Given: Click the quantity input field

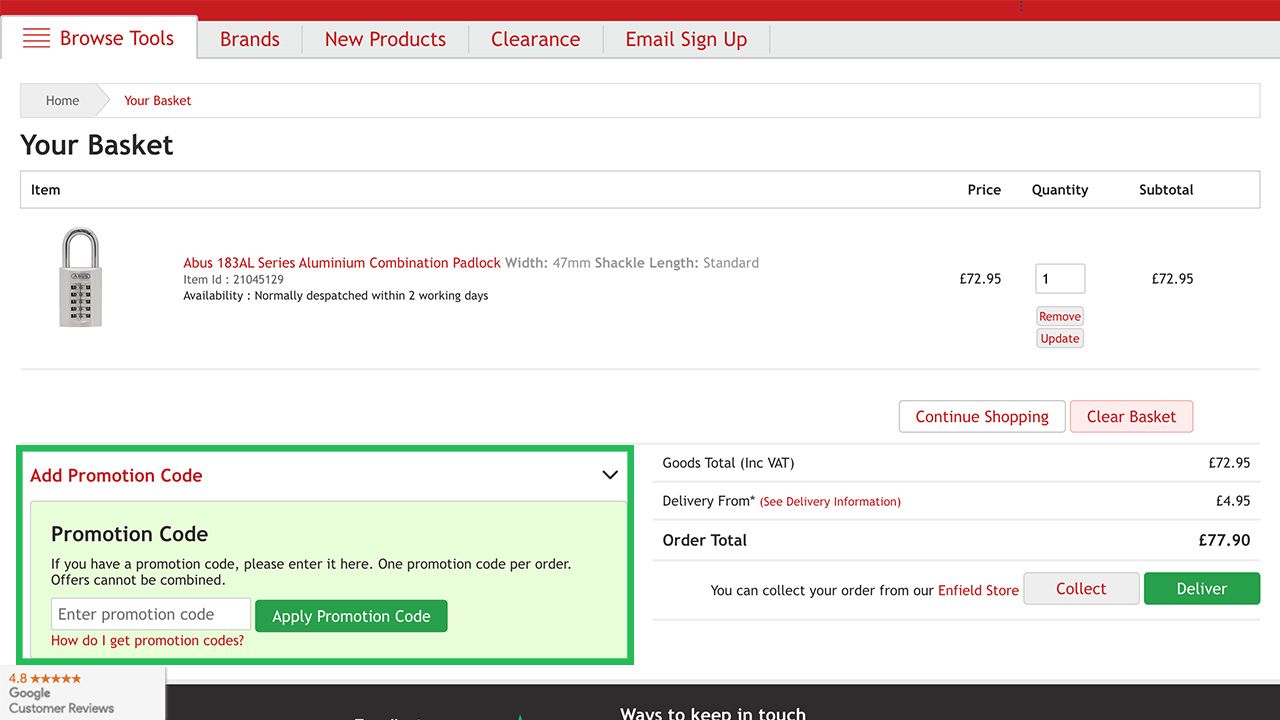Looking at the screenshot, I should pyautogui.click(x=1060, y=279).
